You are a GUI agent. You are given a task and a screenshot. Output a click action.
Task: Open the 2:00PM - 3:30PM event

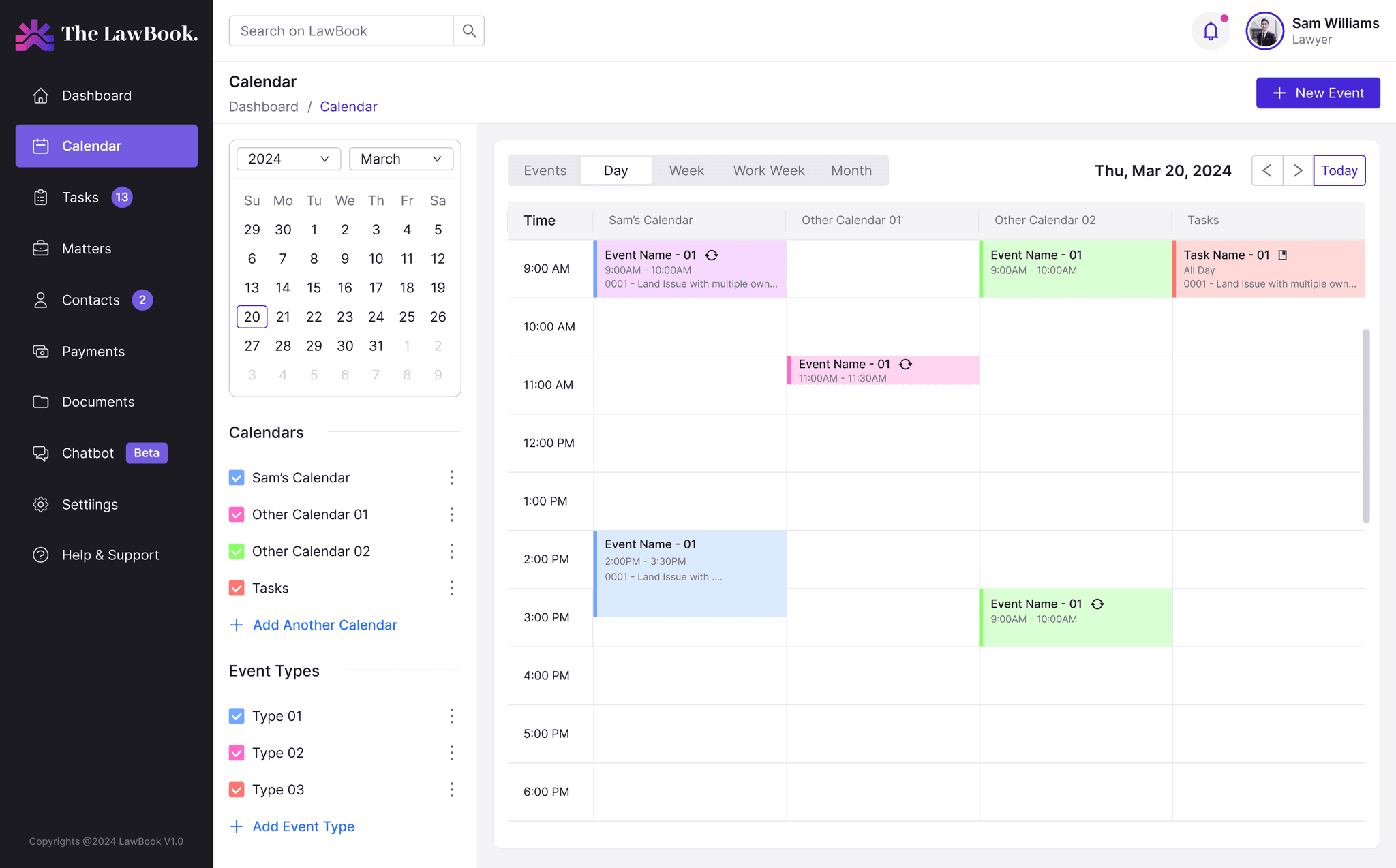pos(690,574)
